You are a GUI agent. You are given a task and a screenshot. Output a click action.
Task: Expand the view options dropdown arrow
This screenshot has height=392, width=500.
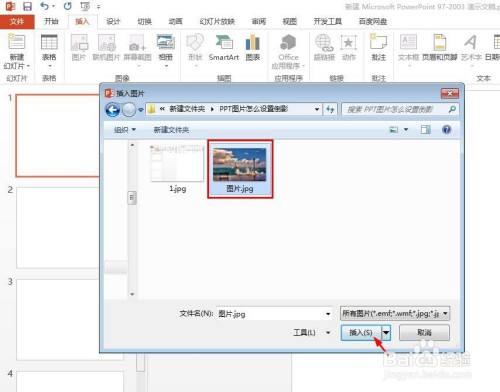point(406,130)
